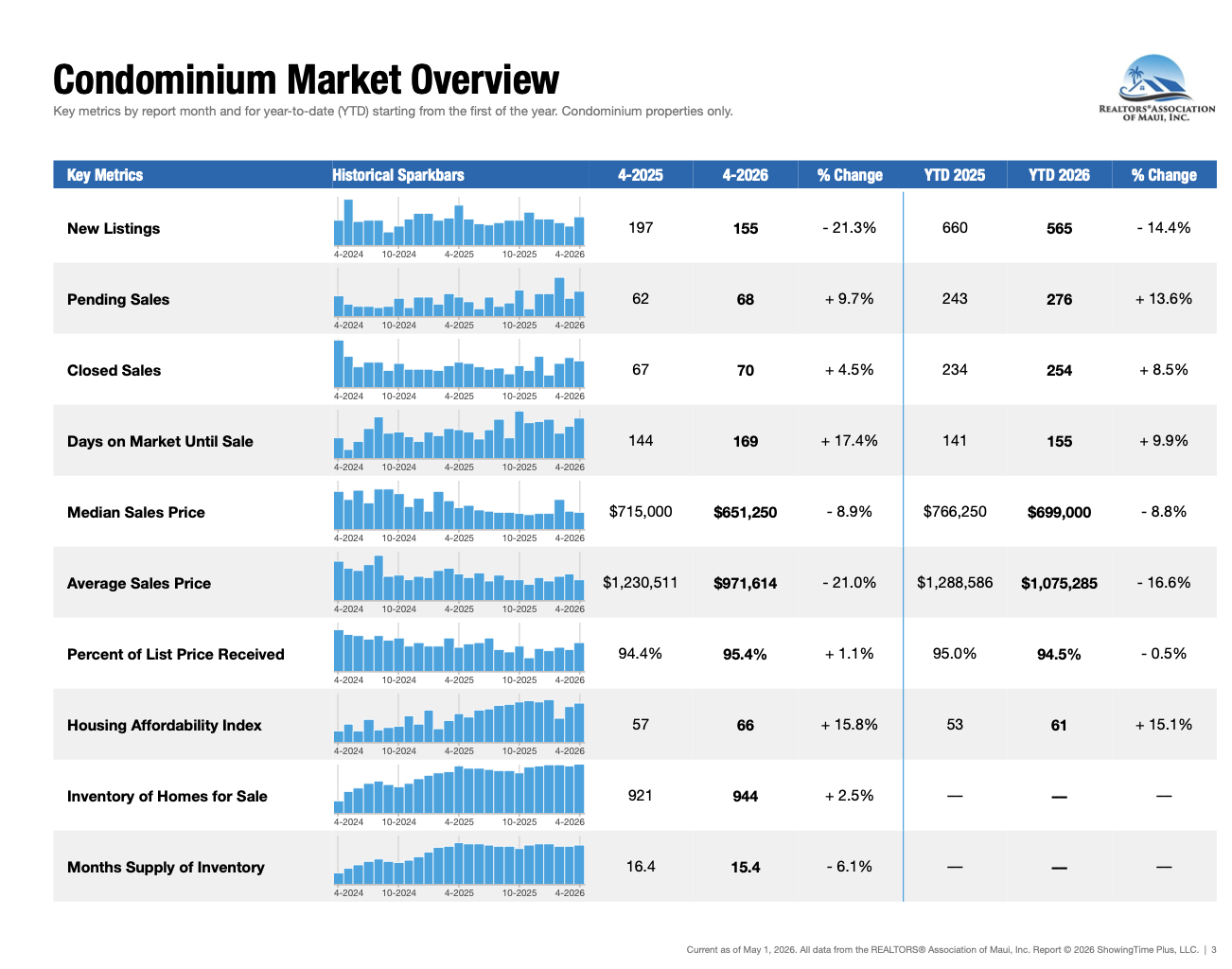Click the Condominium Market Overview title

(307, 79)
